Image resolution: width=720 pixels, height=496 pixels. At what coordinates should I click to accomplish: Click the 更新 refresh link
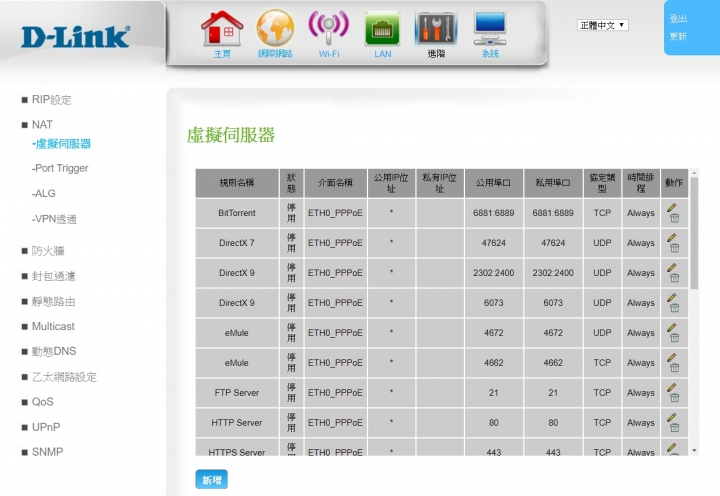678,36
